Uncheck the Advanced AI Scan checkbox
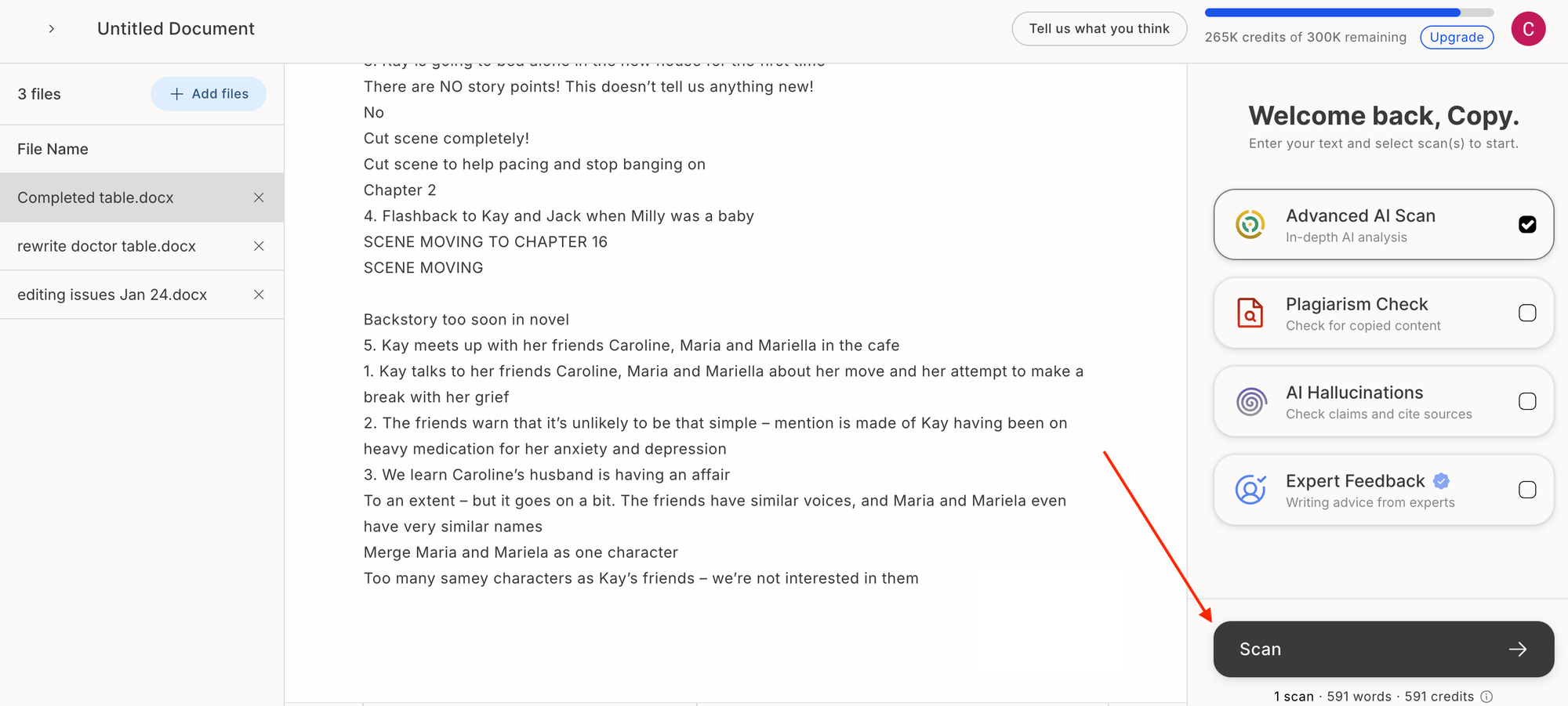The width and height of the screenshot is (1568, 706). click(1527, 225)
